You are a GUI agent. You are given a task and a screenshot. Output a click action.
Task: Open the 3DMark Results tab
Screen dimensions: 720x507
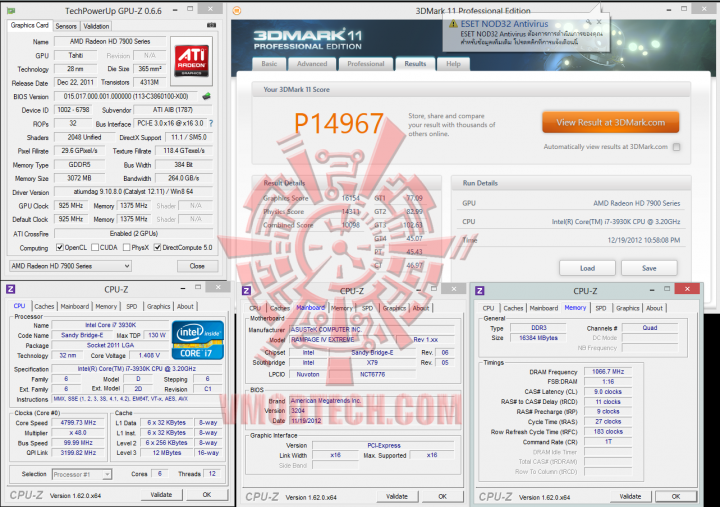coord(415,64)
